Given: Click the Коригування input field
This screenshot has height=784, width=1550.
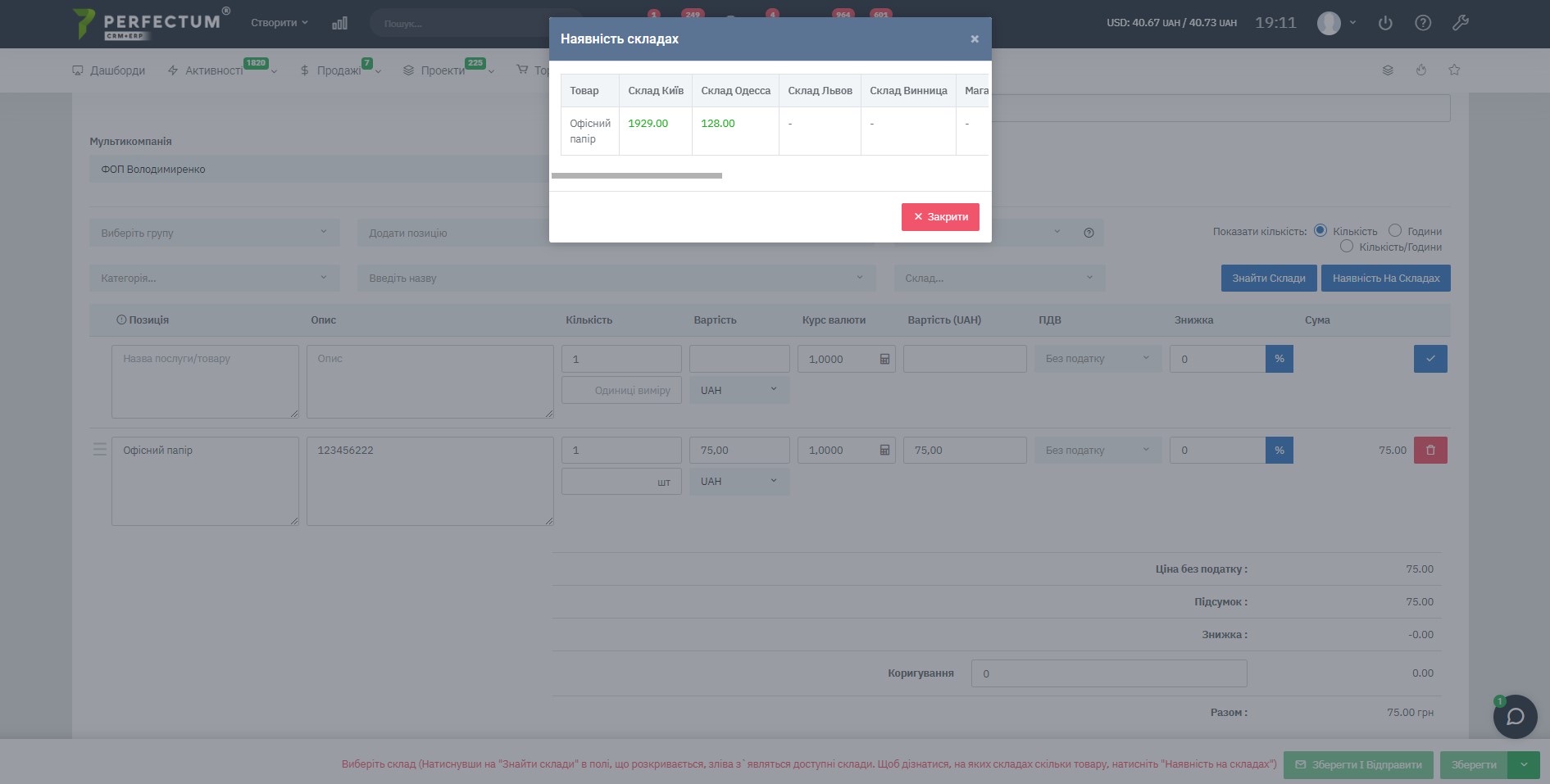Looking at the screenshot, I should [1109, 673].
